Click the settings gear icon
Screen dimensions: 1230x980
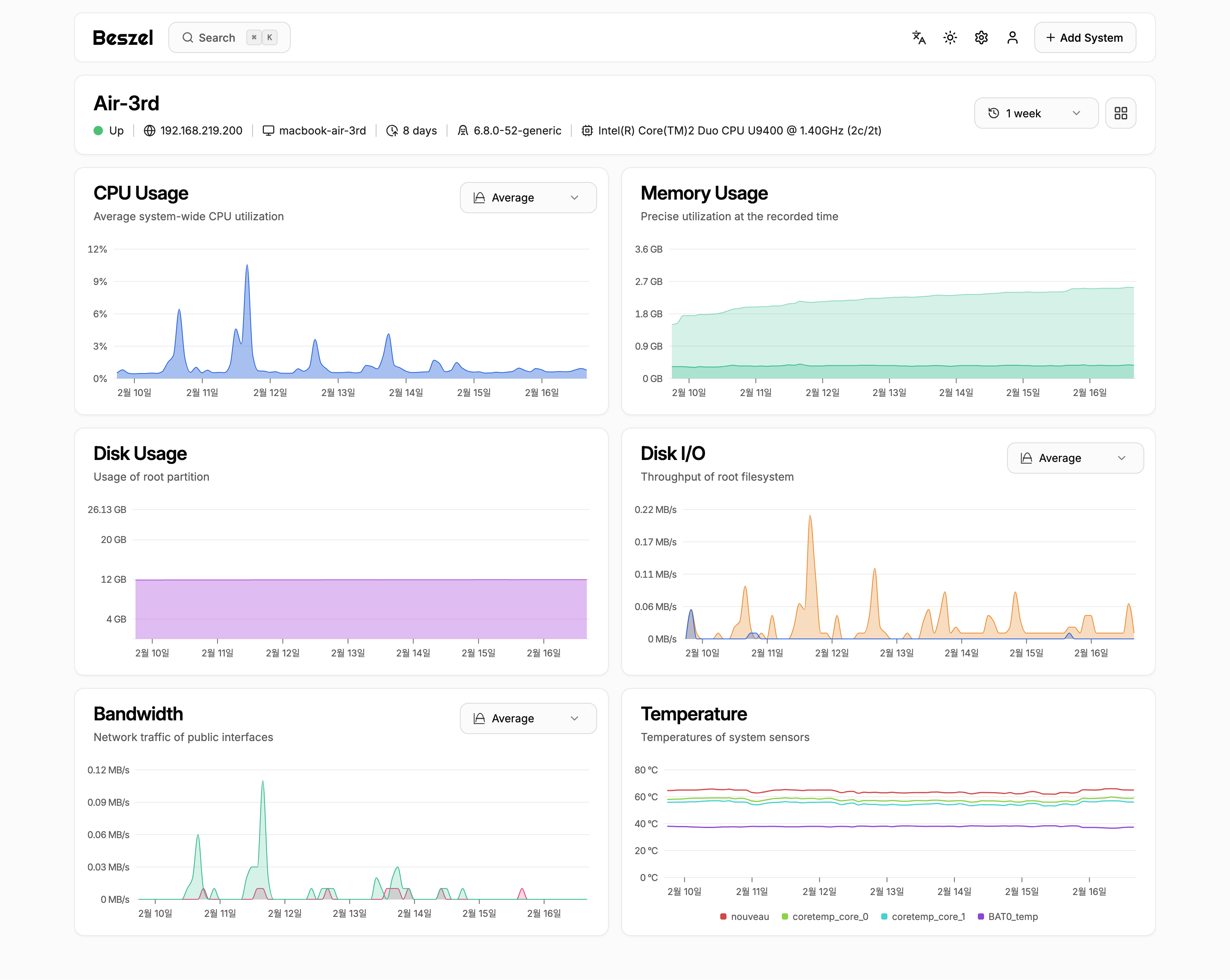980,37
